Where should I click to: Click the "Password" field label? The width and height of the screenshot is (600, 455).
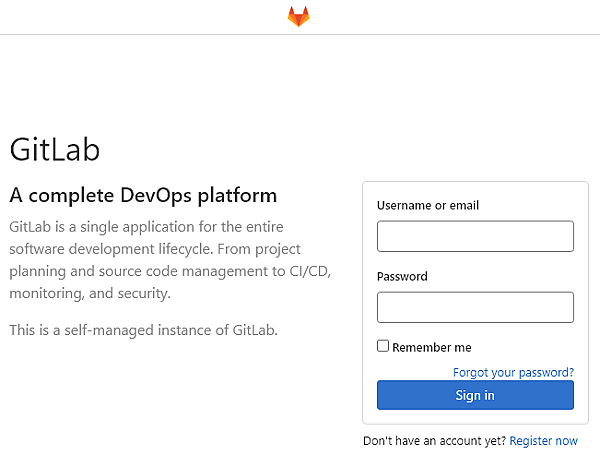(402, 277)
